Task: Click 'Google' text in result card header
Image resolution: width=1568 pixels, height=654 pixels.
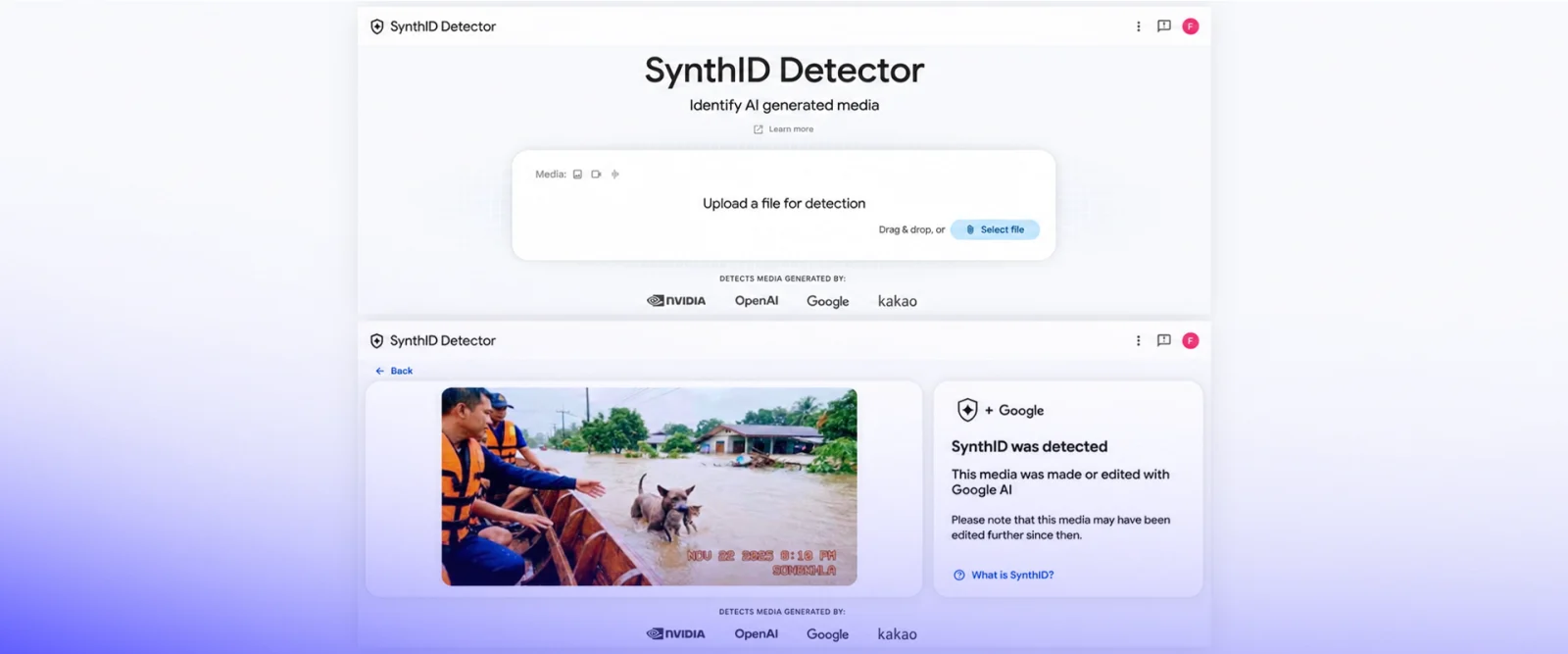Action: 1021,411
